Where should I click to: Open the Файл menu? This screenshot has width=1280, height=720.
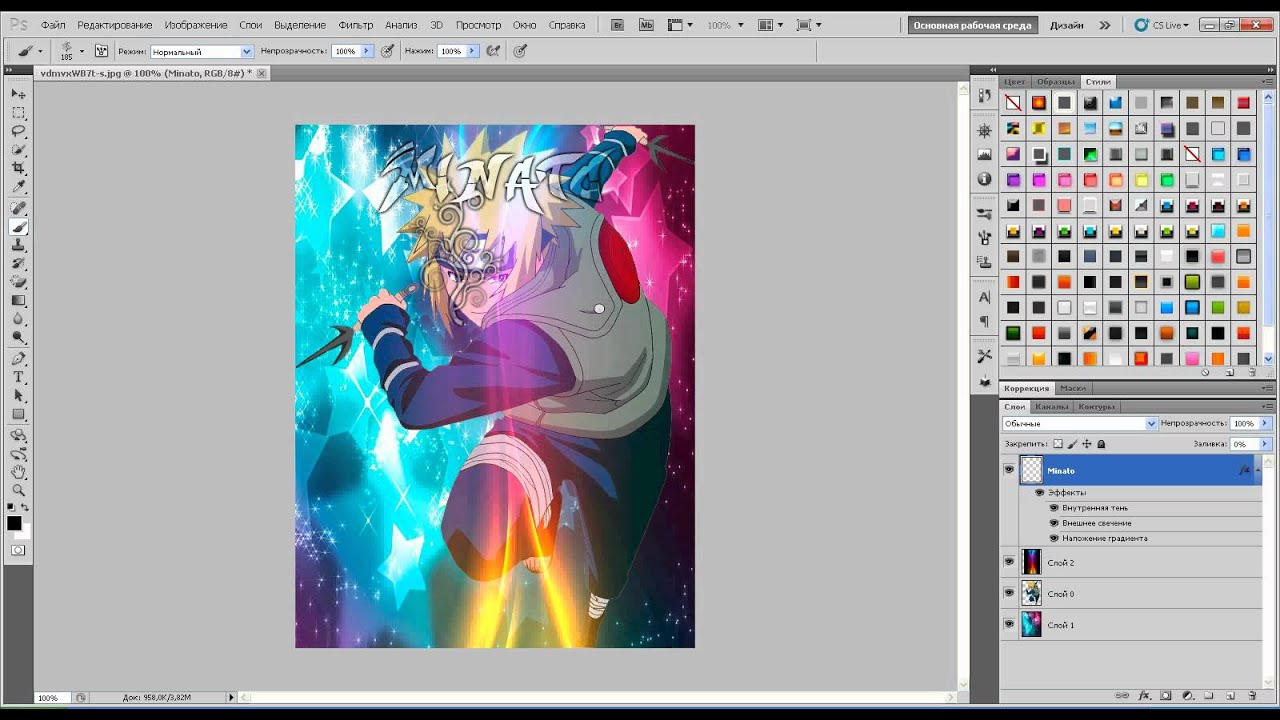click(x=53, y=25)
